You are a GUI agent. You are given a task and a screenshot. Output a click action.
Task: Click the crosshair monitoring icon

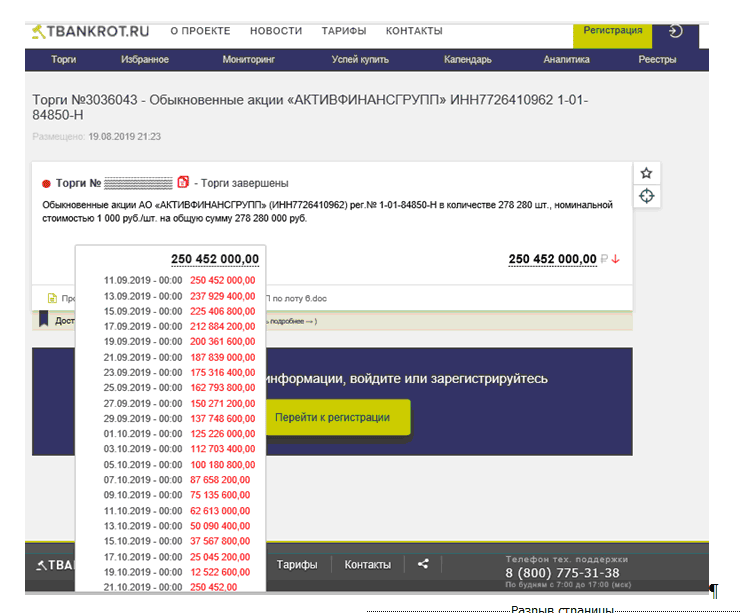tap(646, 196)
